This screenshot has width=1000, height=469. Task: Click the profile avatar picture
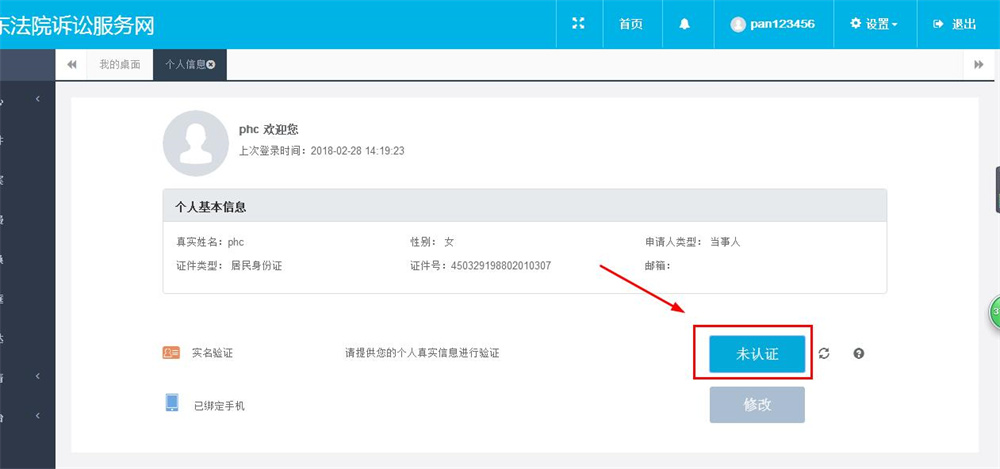pyautogui.click(x=196, y=143)
